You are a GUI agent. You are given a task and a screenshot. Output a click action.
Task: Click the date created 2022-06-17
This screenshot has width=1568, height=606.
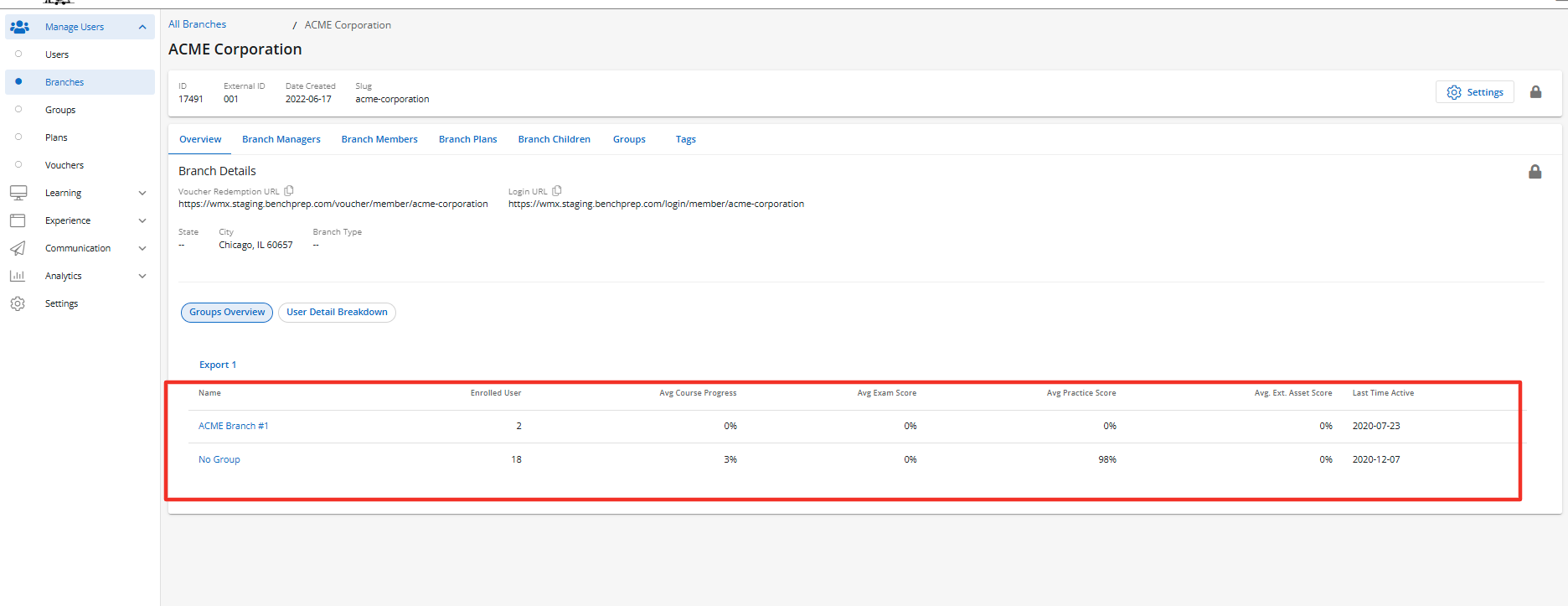tap(308, 99)
